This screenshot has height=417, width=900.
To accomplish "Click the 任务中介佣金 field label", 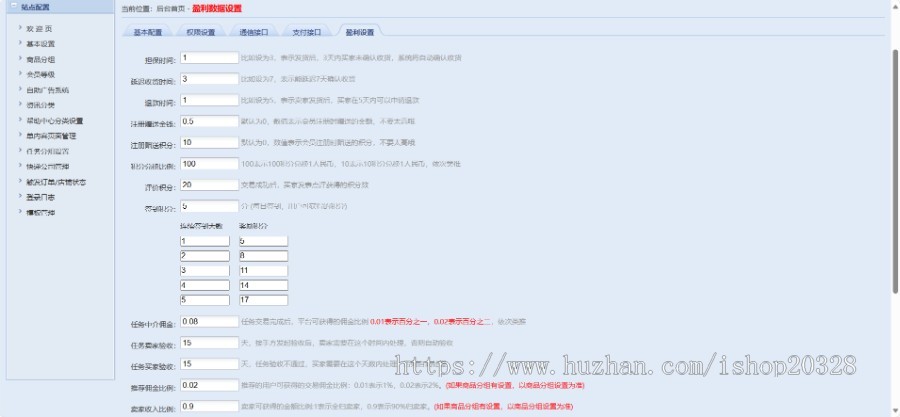I will pos(153,324).
